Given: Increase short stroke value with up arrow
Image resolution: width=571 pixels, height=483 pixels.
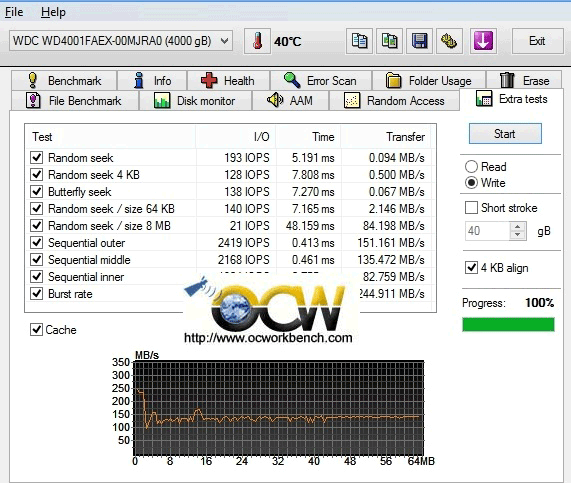Looking at the screenshot, I should (517, 227).
